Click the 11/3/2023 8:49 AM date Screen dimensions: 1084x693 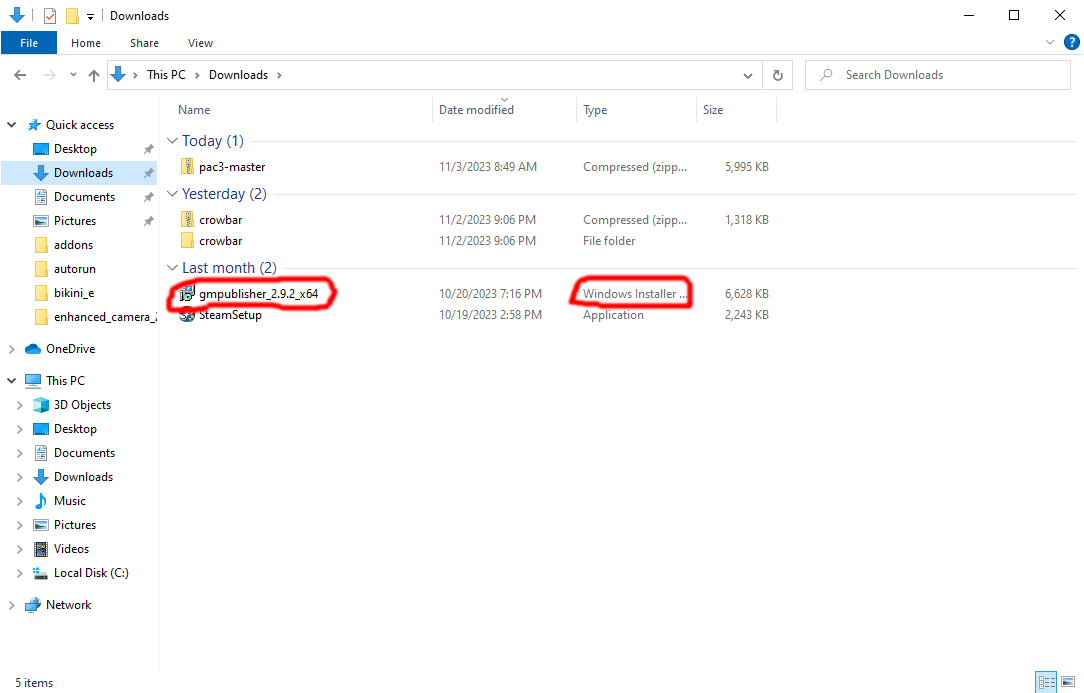pyautogui.click(x=488, y=167)
